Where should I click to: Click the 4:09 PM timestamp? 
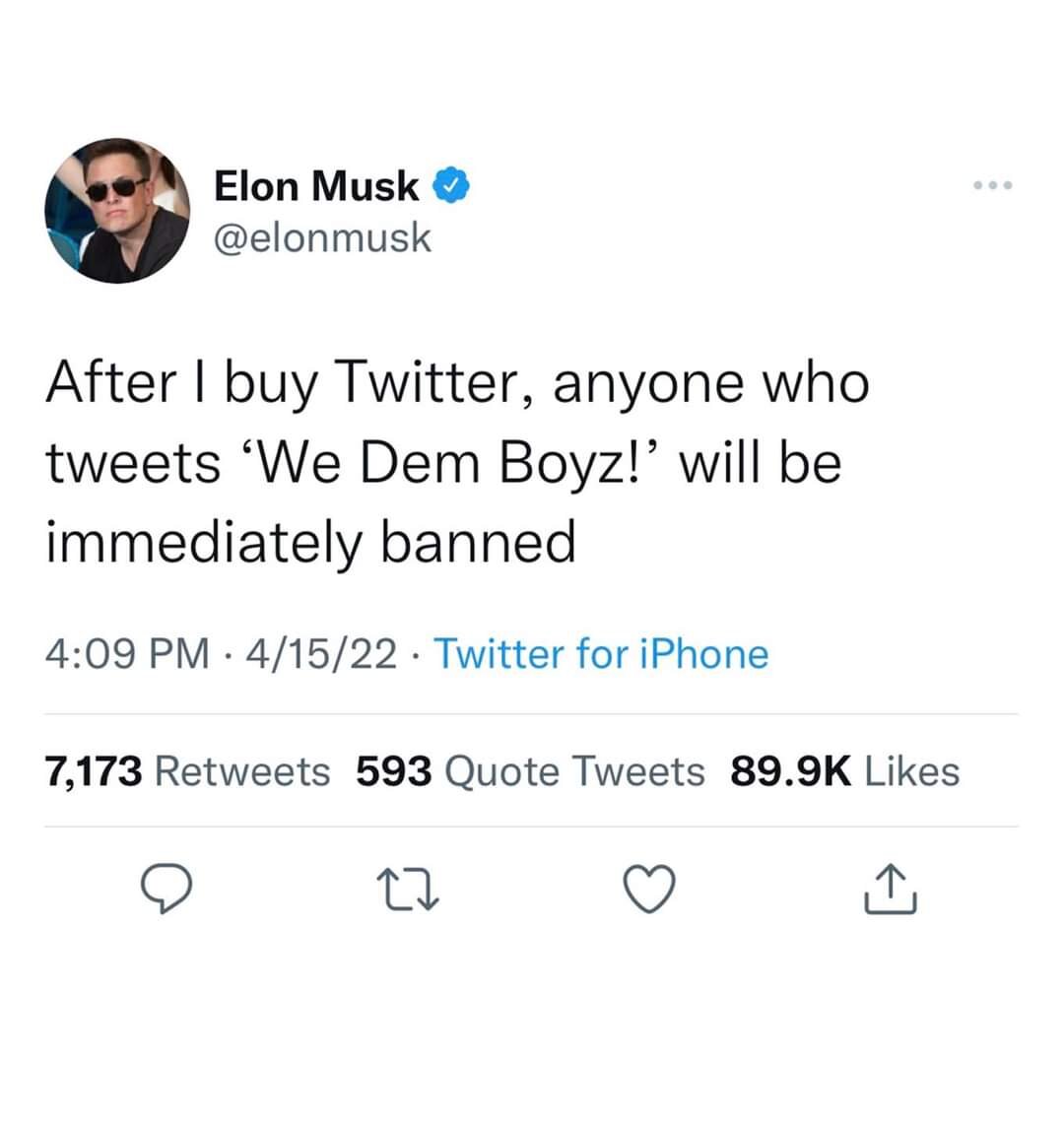coord(128,653)
